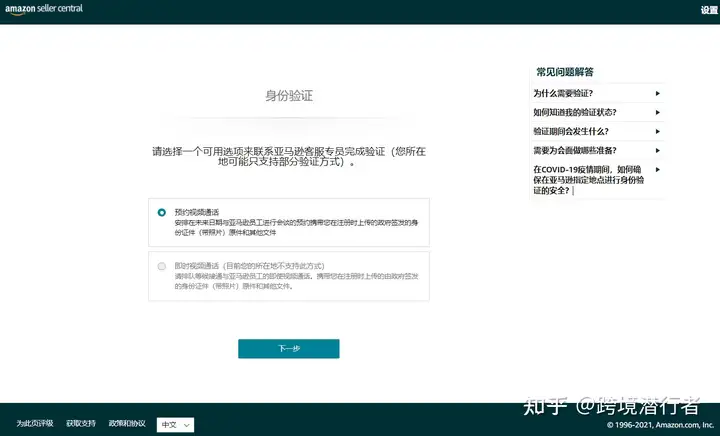Click the 常见问题解答 heading
Image resolution: width=720 pixels, height=436 pixels.
565,72
